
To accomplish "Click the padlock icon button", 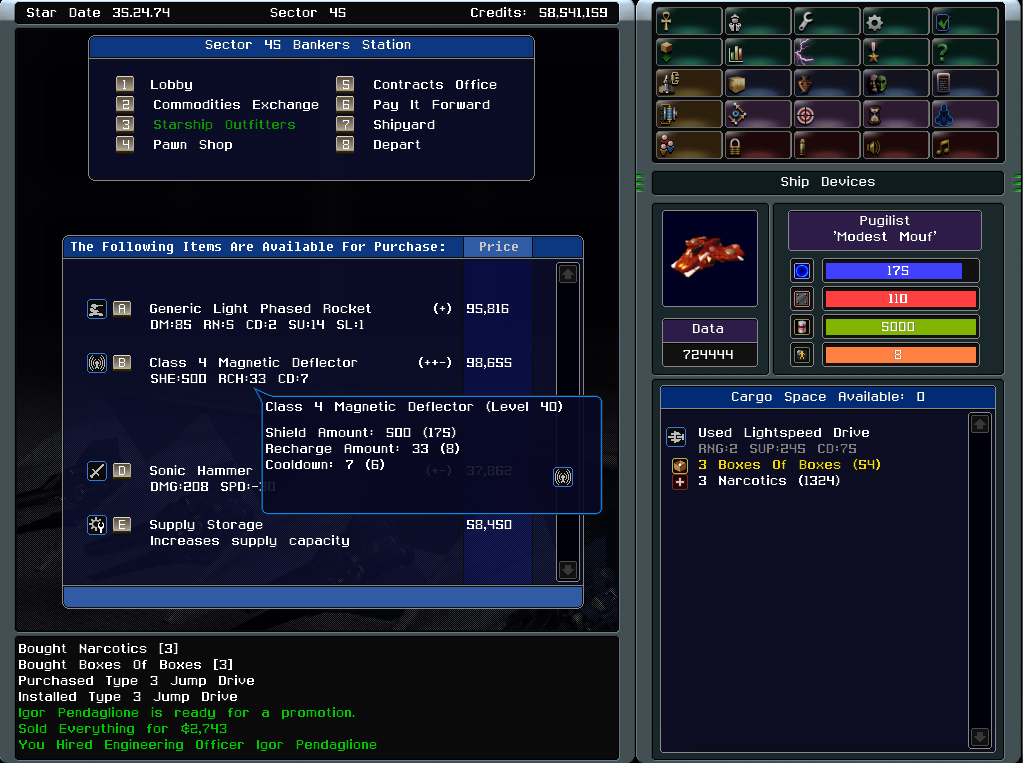I will coord(759,145).
